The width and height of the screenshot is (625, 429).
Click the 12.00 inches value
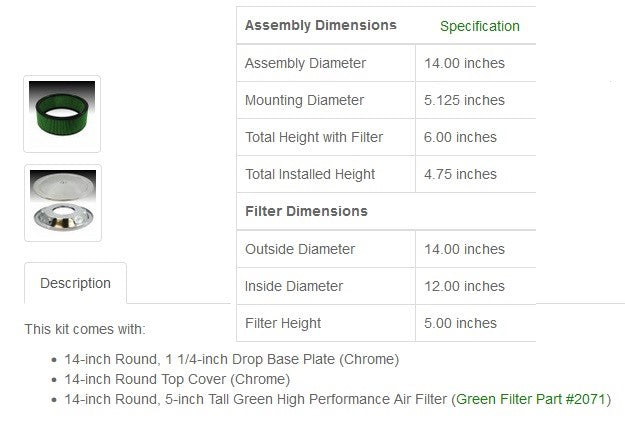point(464,286)
